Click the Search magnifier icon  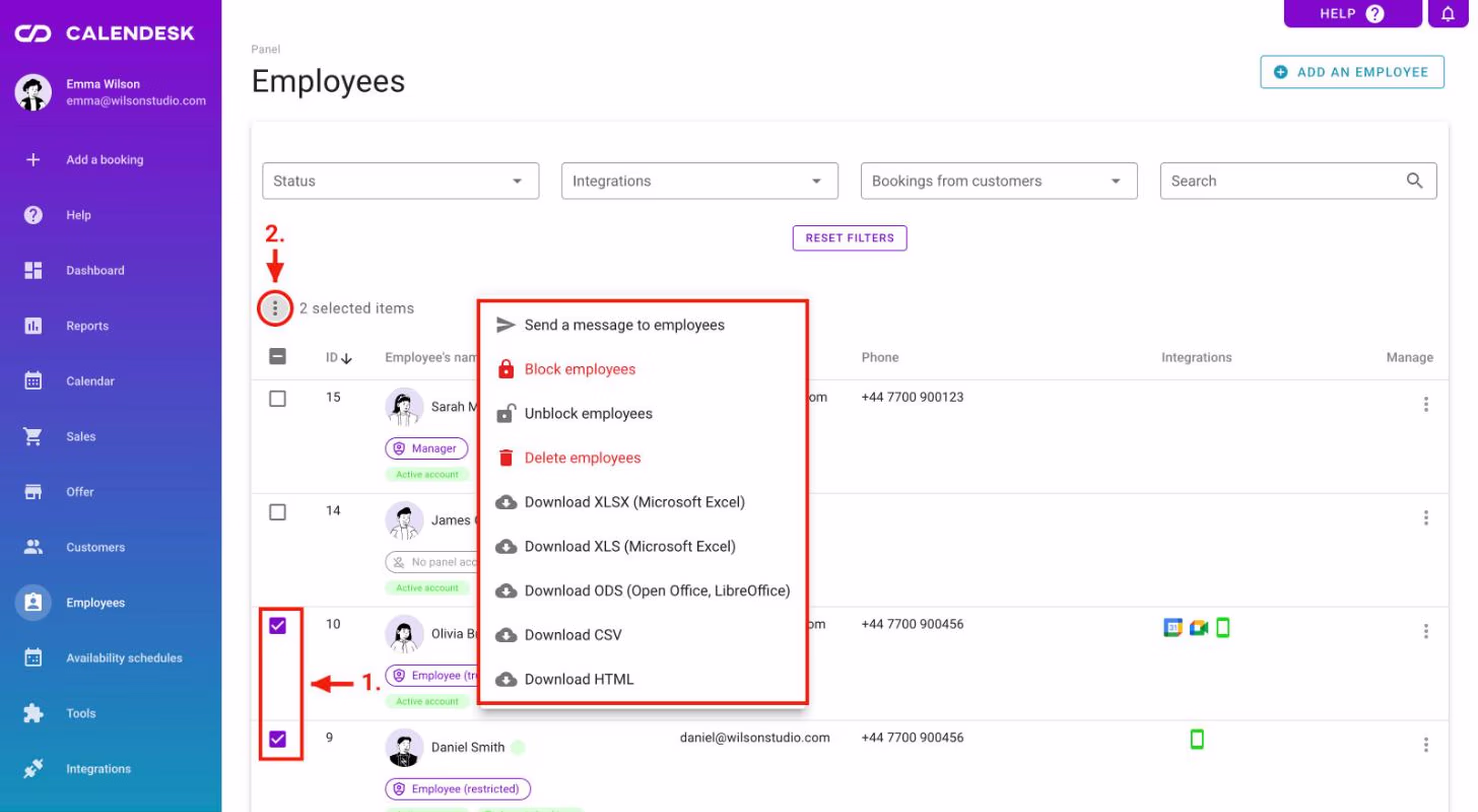tap(1414, 181)
